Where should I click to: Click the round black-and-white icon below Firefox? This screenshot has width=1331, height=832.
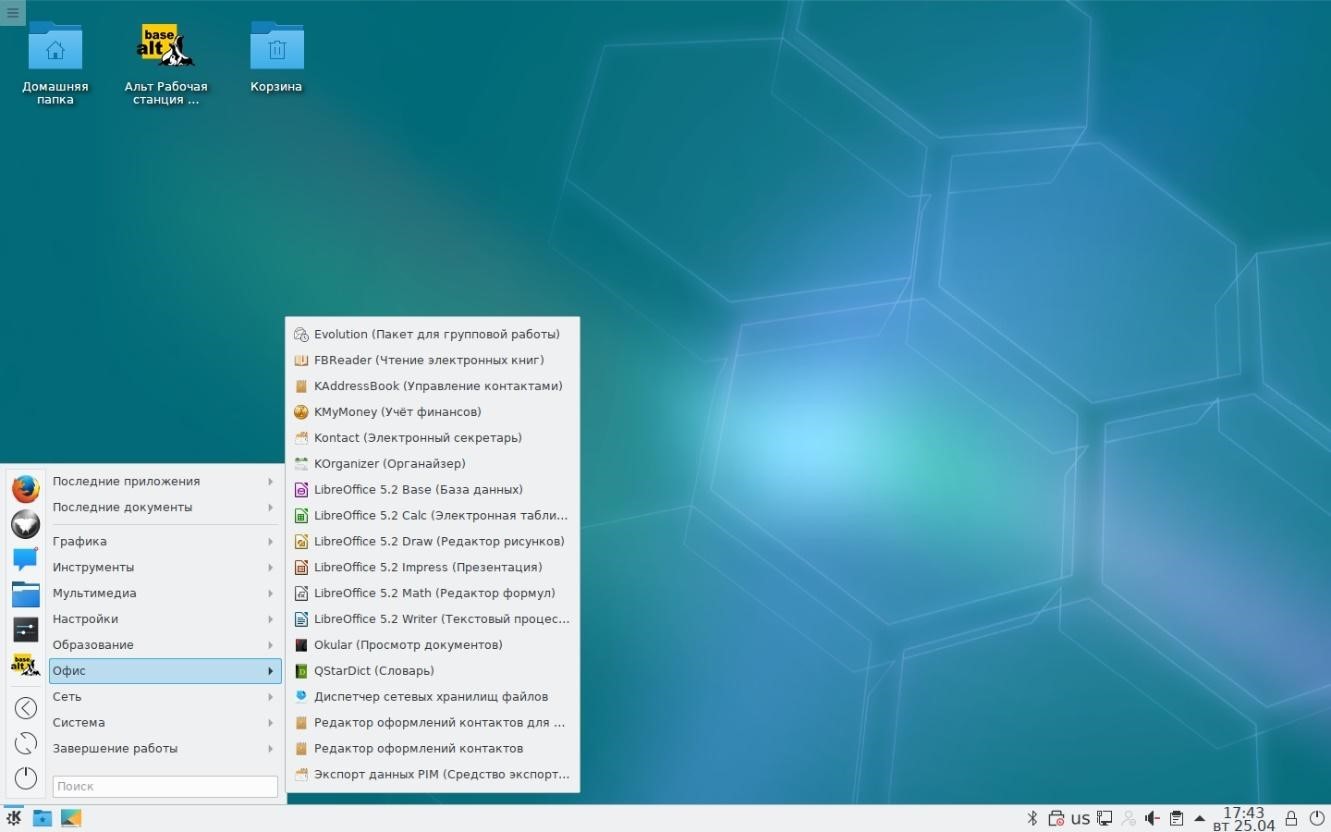click(x=25, y=524)
